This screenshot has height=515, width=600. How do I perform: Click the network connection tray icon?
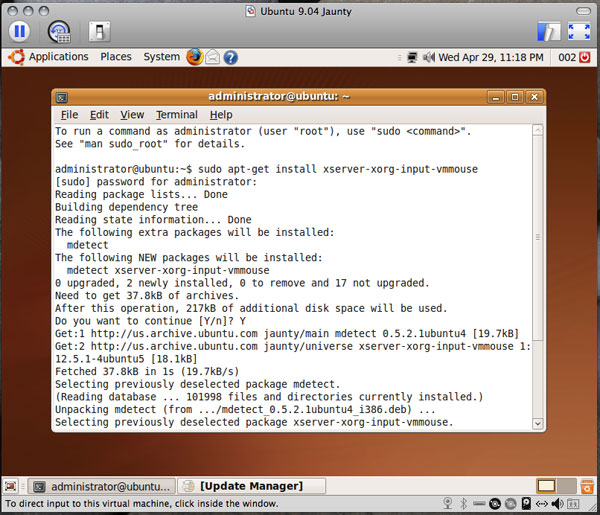click(x=412, y=57)
